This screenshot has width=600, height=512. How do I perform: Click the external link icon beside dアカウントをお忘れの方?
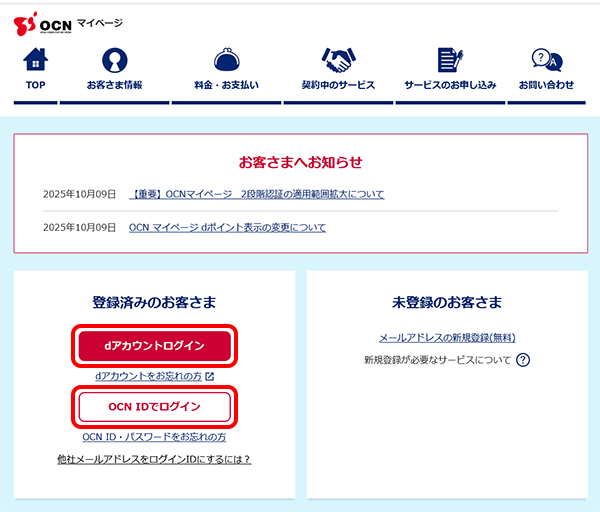[x=210, y=377]
